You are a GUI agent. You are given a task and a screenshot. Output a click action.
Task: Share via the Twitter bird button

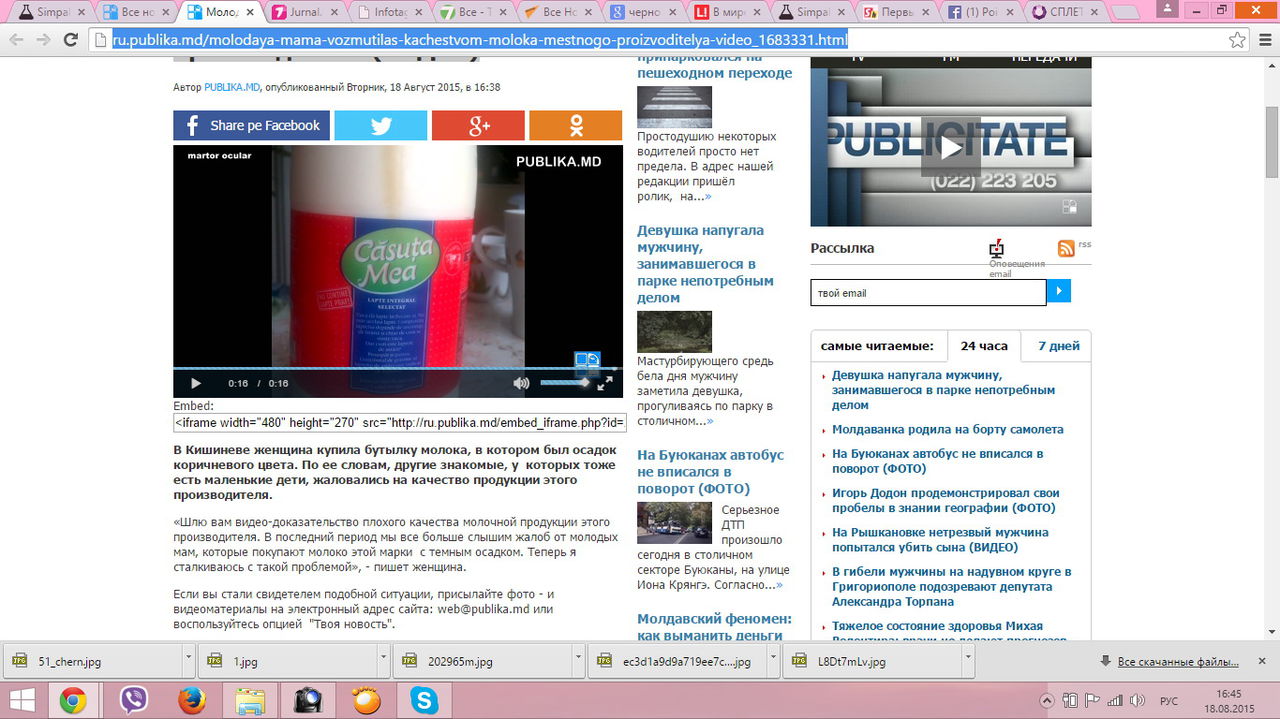point(380,125)
